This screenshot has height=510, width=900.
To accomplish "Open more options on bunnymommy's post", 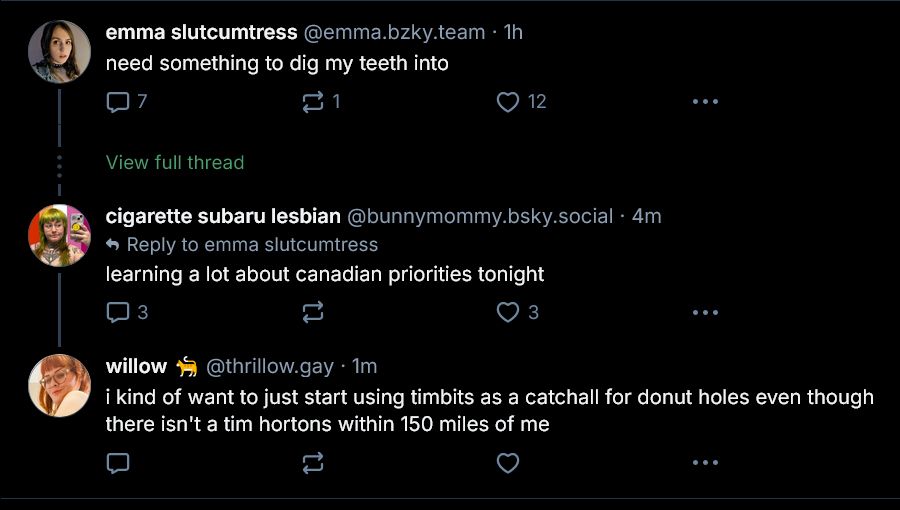I will coord(705,312).
